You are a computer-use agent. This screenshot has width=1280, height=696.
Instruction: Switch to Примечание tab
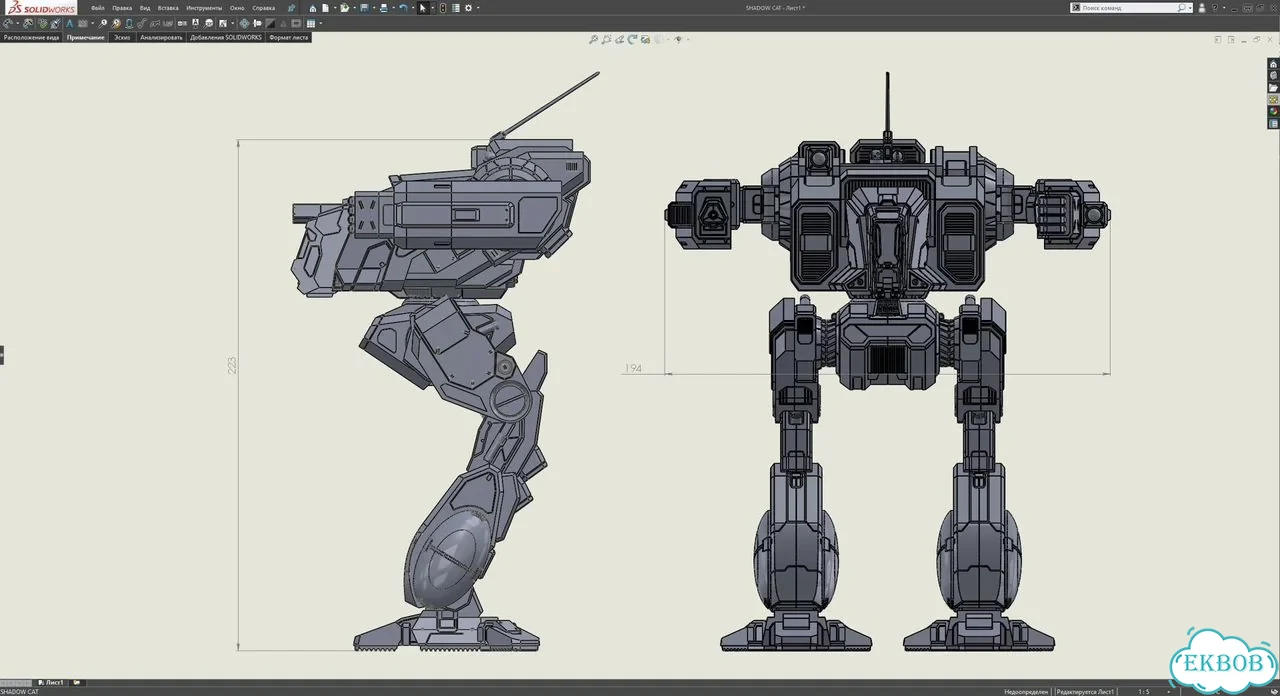(86, 37)
